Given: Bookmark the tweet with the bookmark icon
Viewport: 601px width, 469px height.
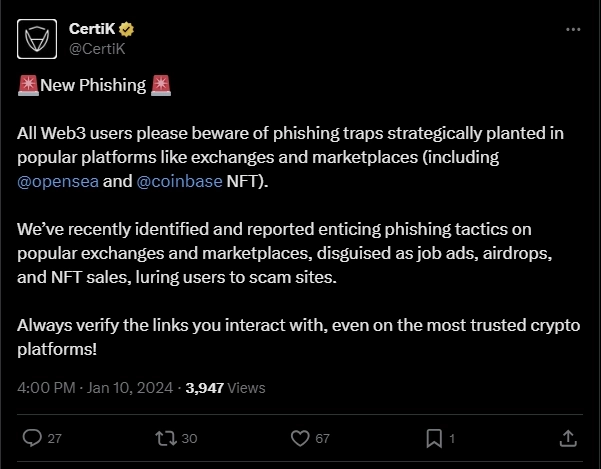Looking at the screenshot, I should [434, 438].
